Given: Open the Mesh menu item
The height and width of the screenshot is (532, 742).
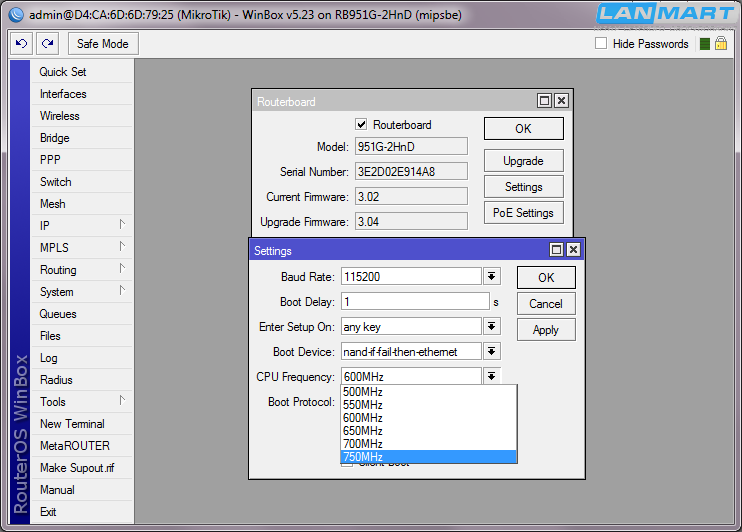Looking at the screenshot, I should [x=81, y=204].
